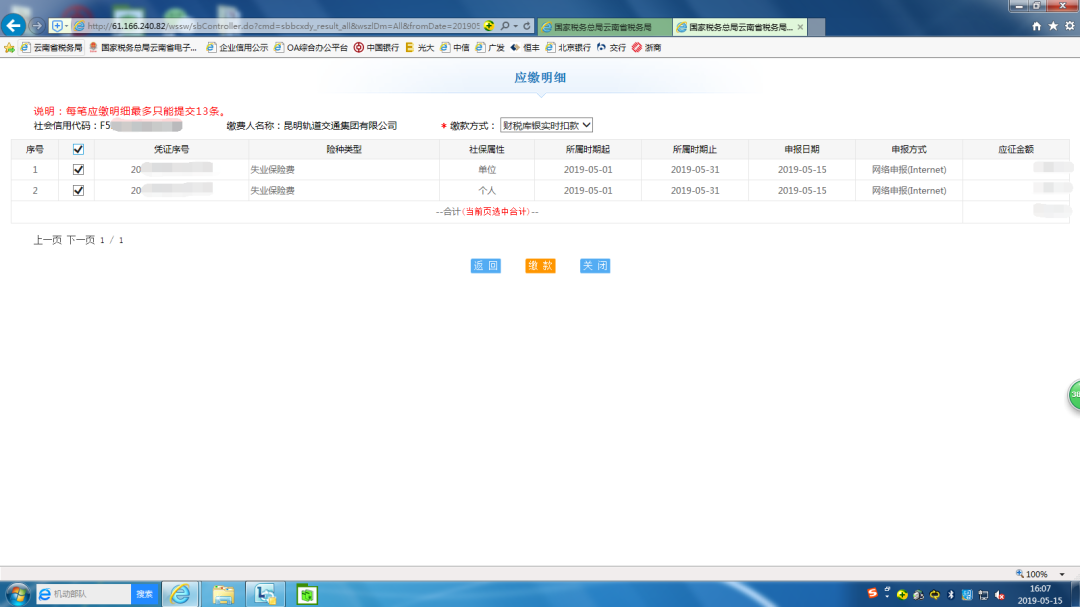Click taskbar 搜索 button
Viewport: 1080px width, 607px height.
tap(145, 593)
